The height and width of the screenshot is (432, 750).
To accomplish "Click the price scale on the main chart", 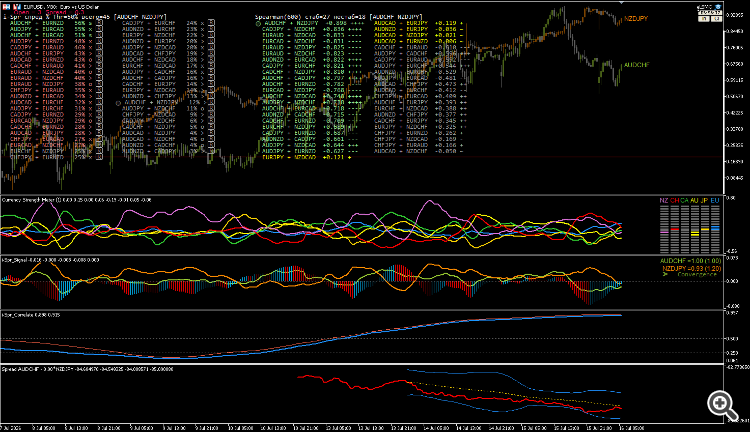I will (737, 98).
